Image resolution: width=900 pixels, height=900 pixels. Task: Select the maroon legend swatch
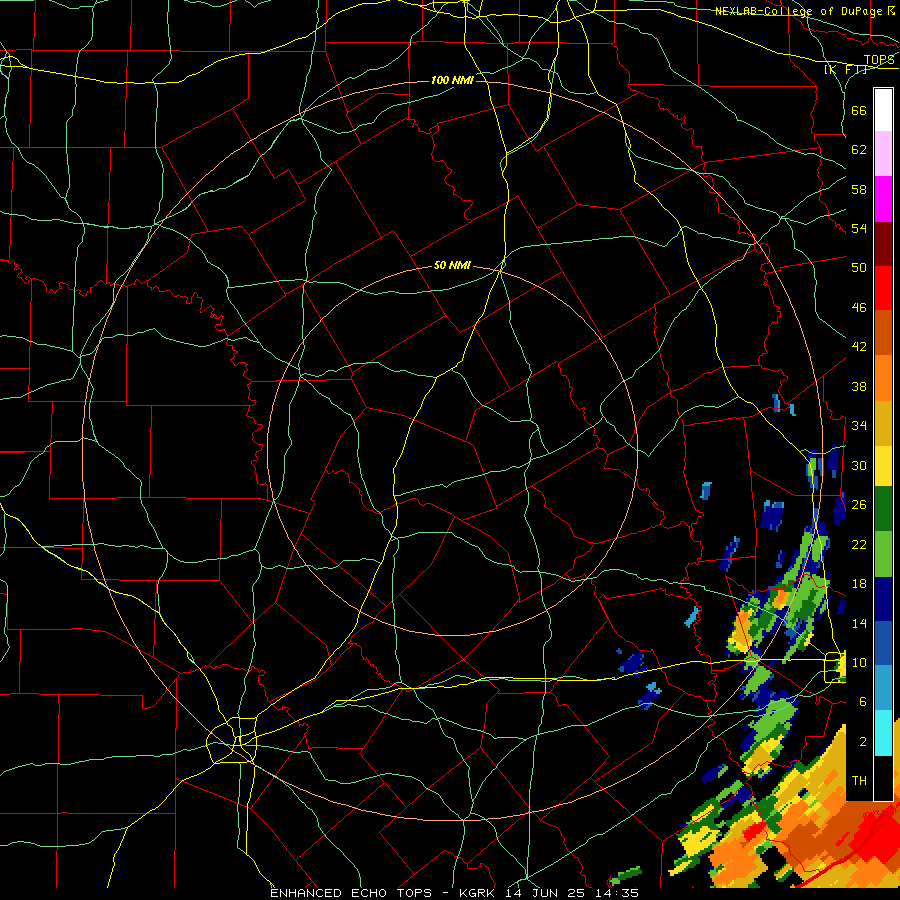click(x=883, y=244)
